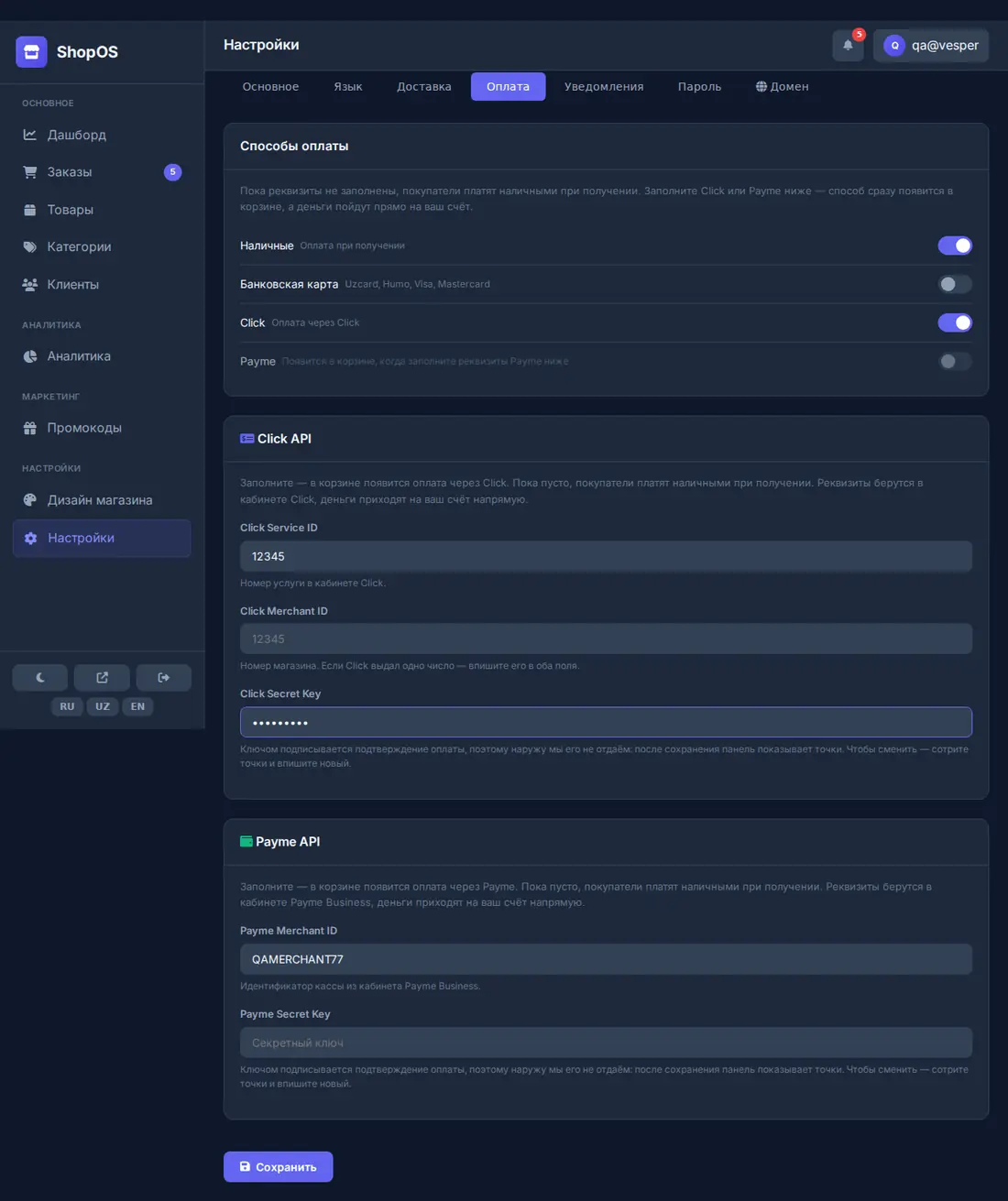Click the red notification count badge
1008x1201 pixels.
859,35
